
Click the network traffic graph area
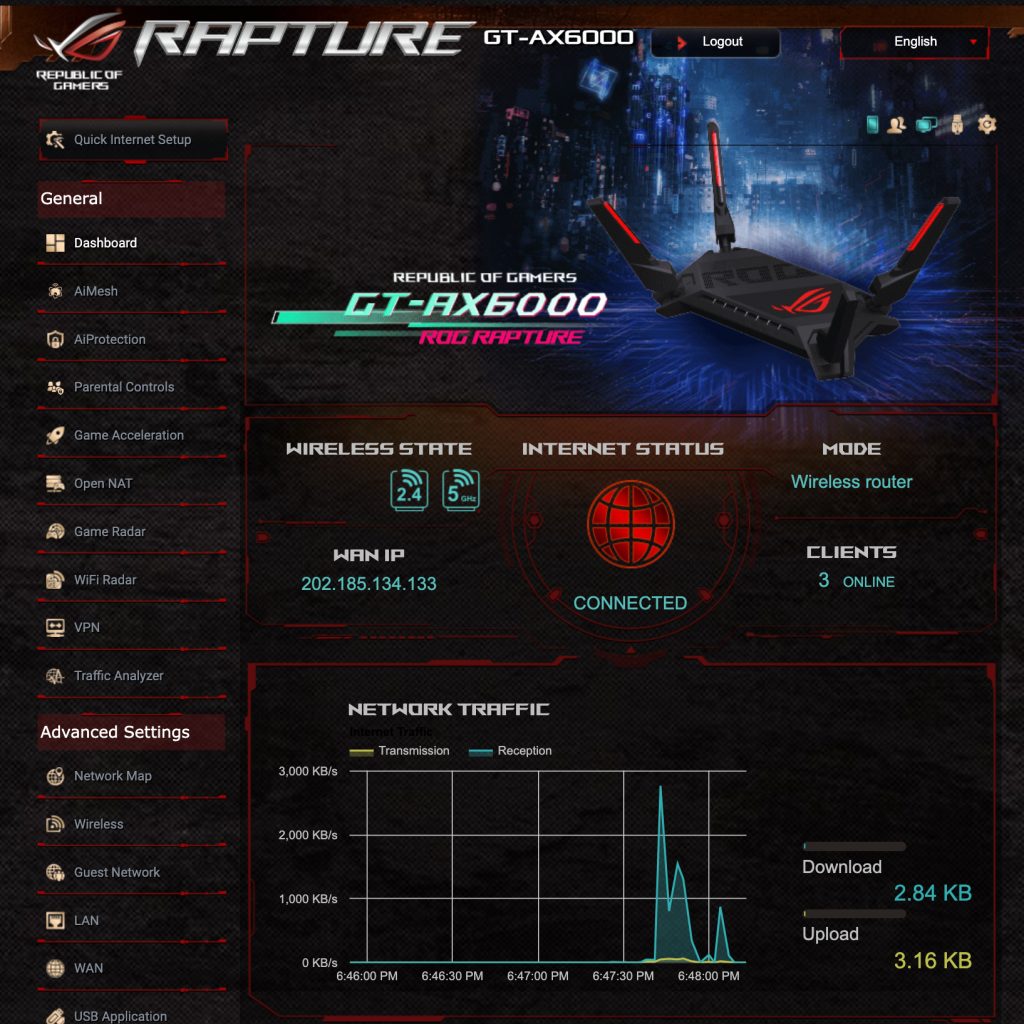click(547, 867)
